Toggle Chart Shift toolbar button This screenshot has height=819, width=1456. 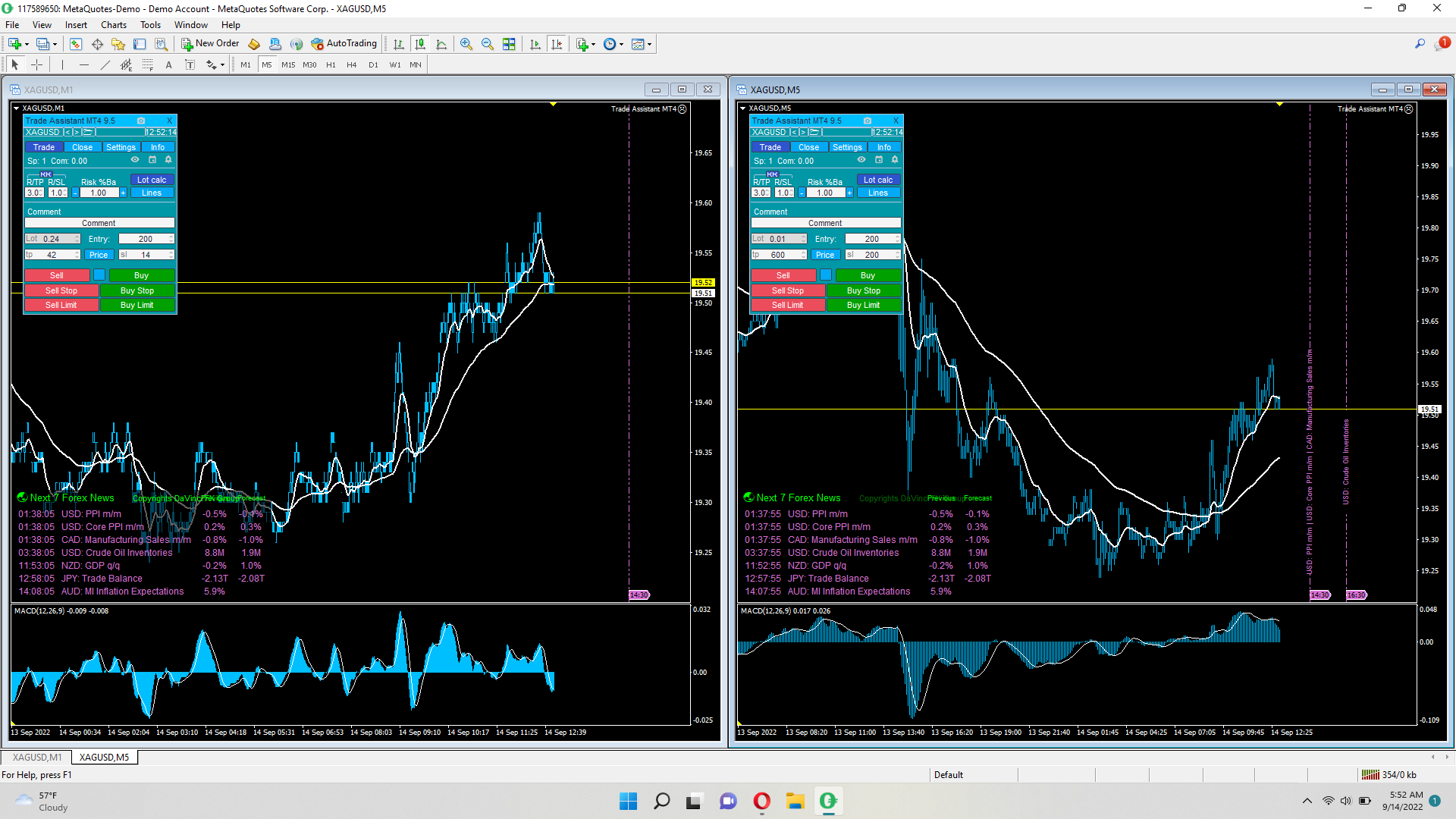[557, 44]
